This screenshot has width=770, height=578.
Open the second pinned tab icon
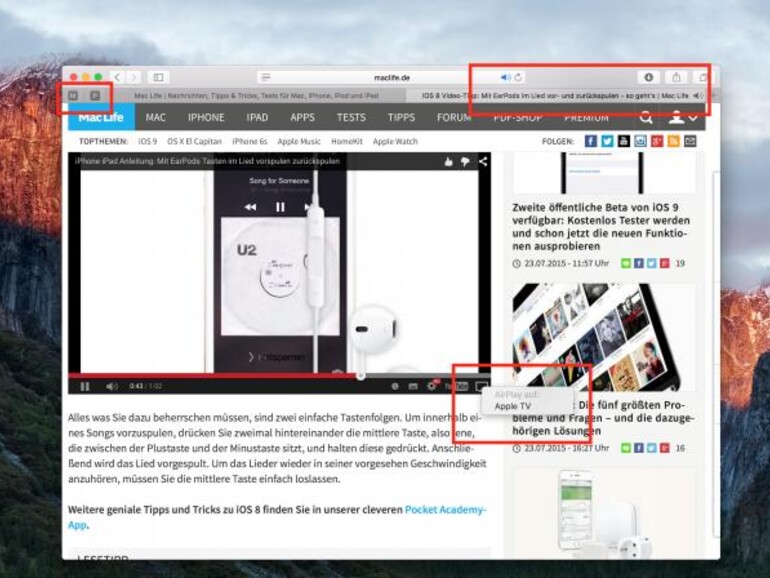tap(95, 95)
